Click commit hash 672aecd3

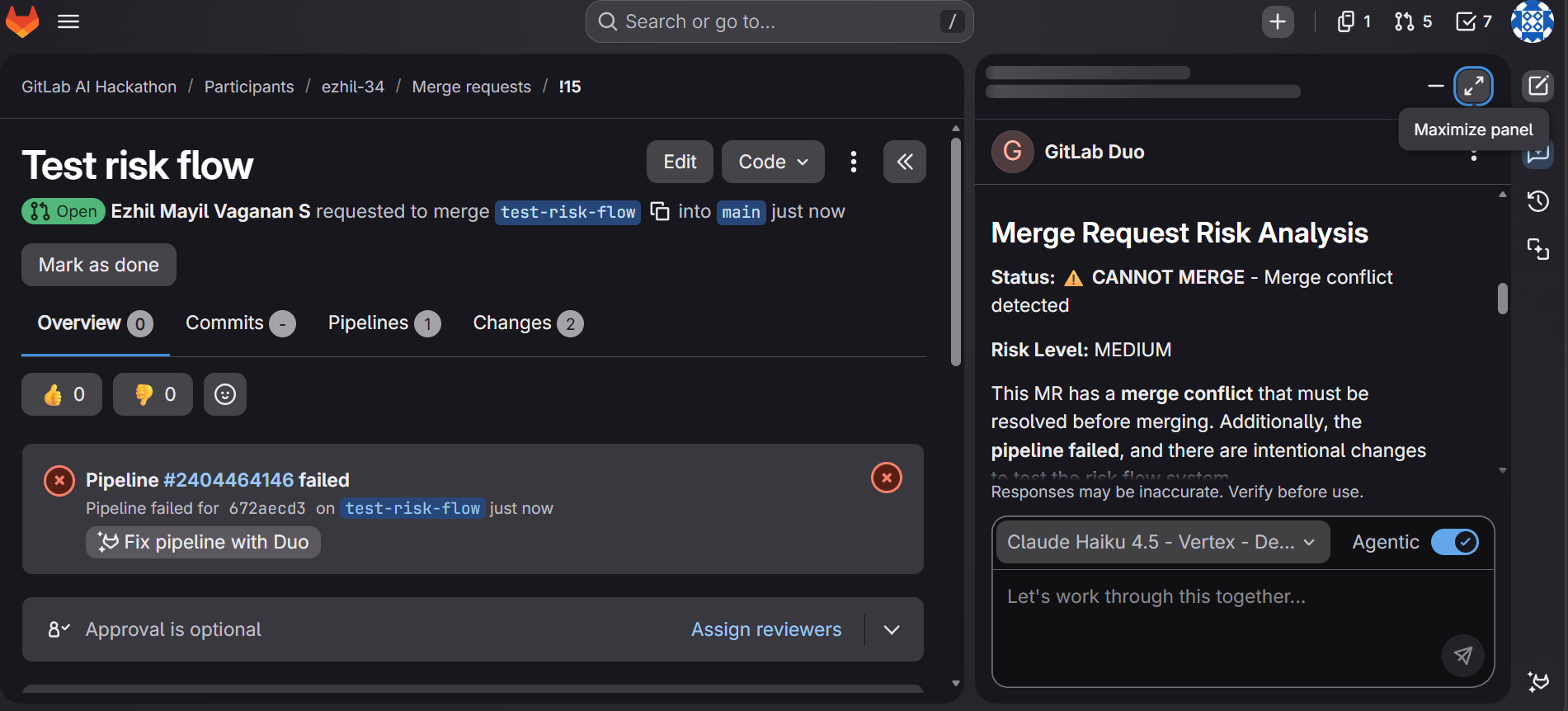pyautogui.click(x=267, y=509)
